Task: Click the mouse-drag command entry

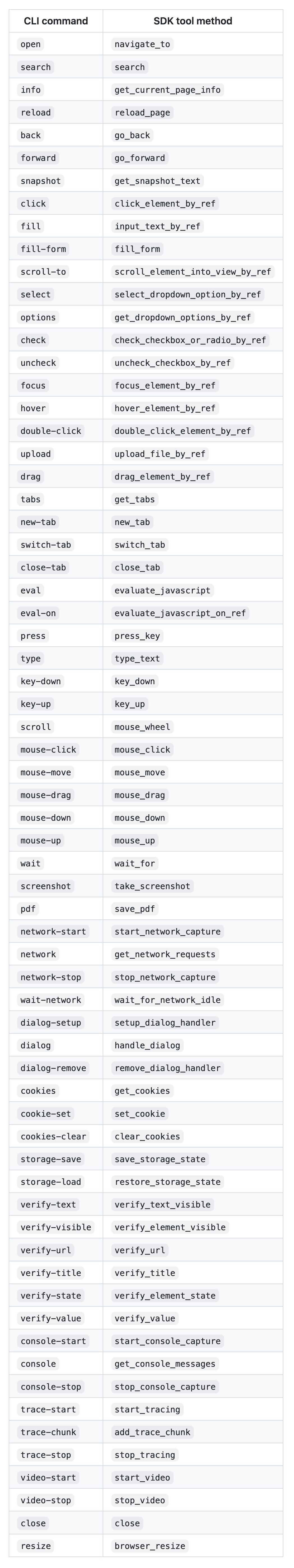Action: click(x=46, y=795)
